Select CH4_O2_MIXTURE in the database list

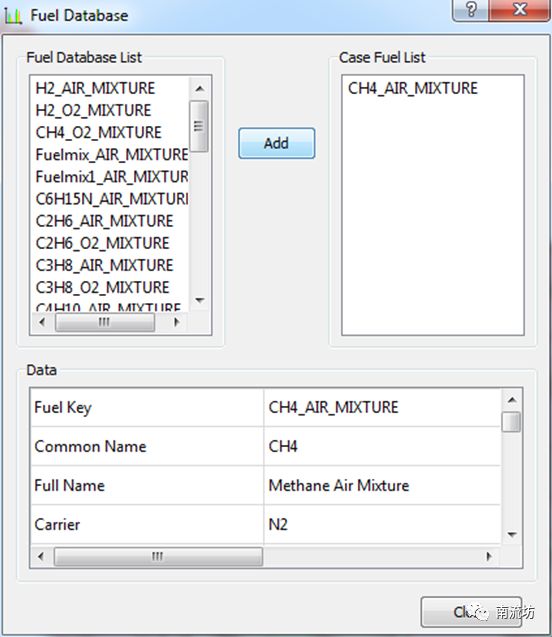coord(99,132)
